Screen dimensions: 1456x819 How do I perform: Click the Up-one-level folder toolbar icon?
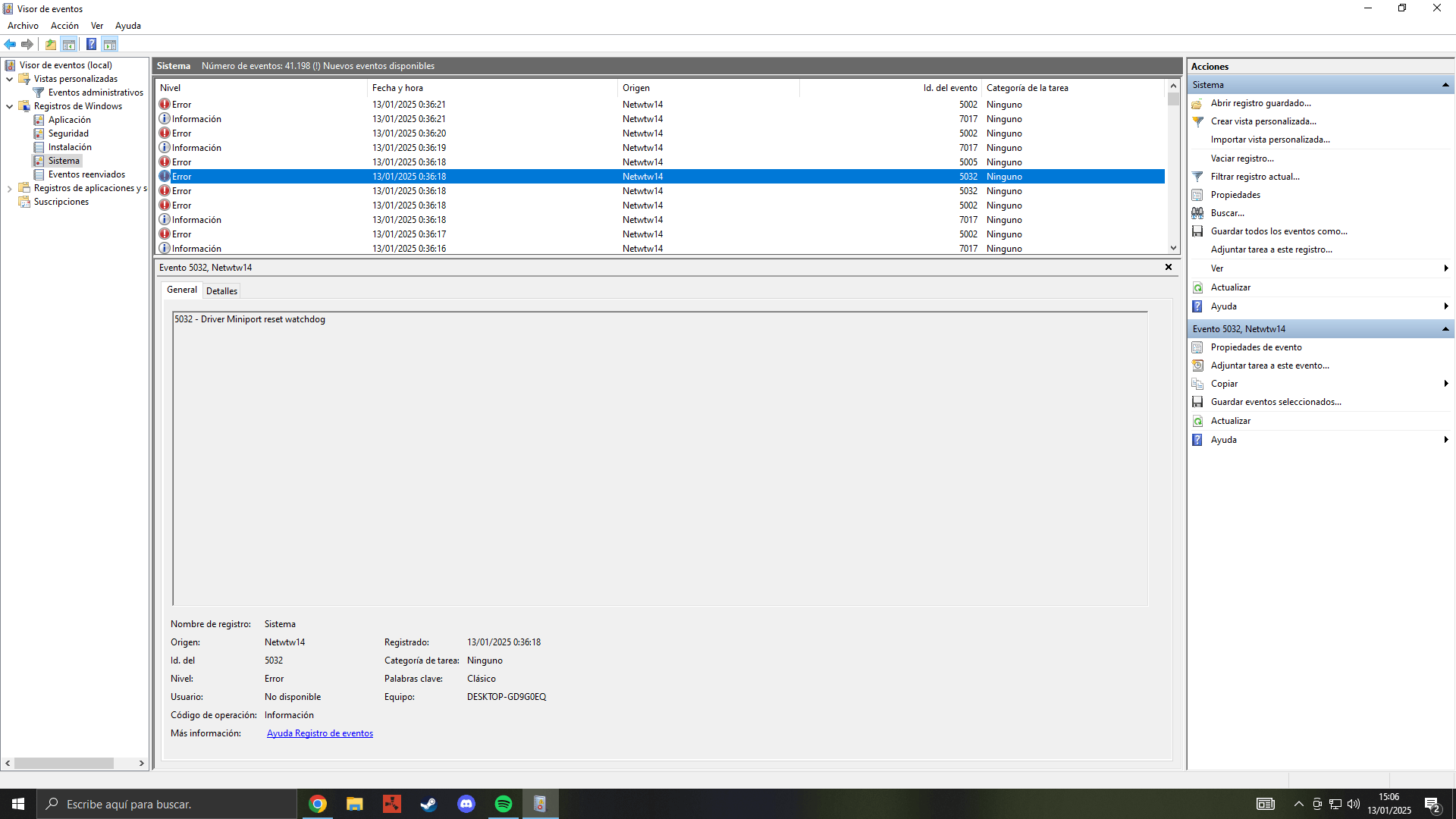pos(51,45)
